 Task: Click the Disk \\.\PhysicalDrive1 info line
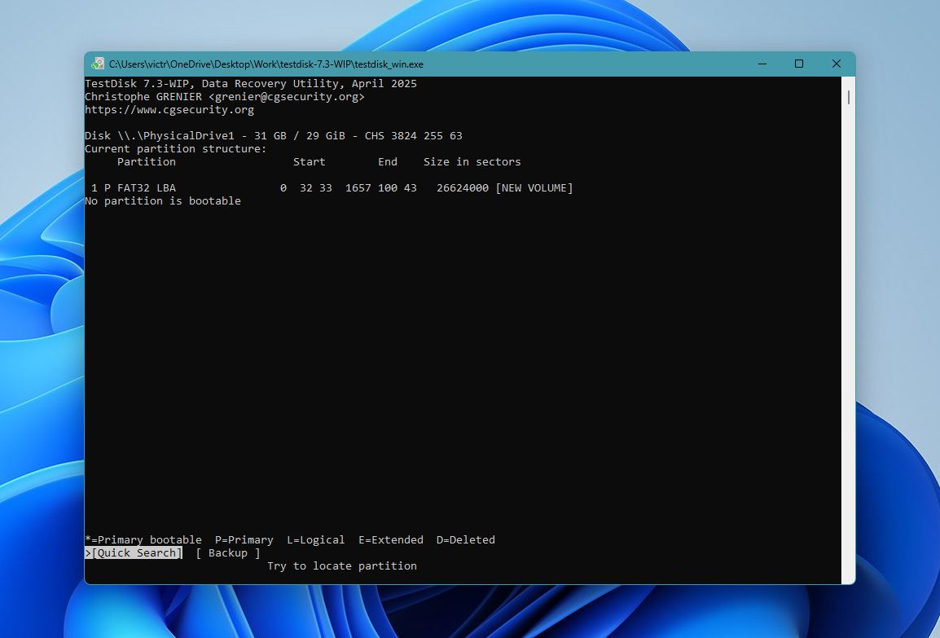[273, 136]
